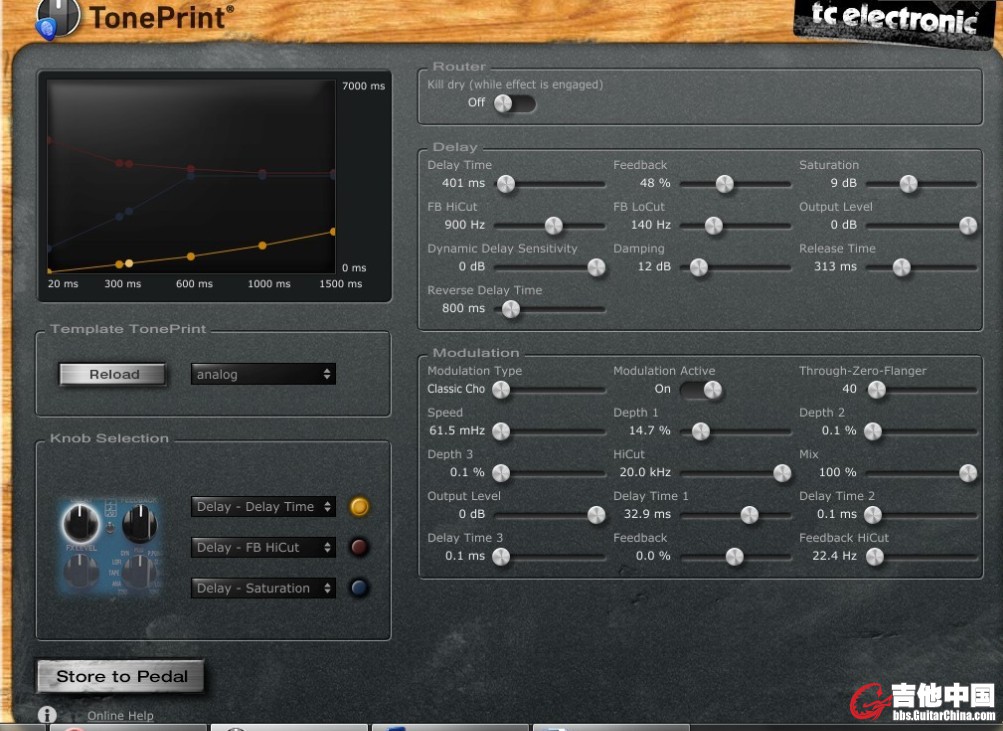This screenshot has width=1003, height=731.
Task: Toggle the Kill dry switch
Action: 515,103
